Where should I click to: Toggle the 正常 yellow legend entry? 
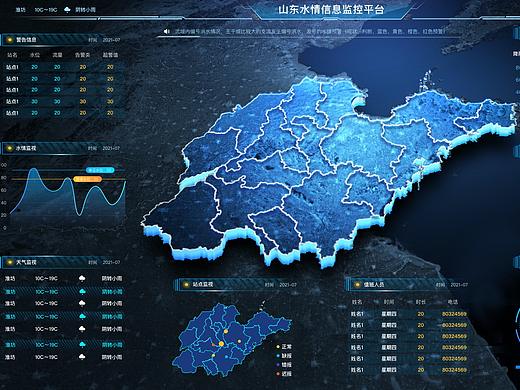click(284, 347)
